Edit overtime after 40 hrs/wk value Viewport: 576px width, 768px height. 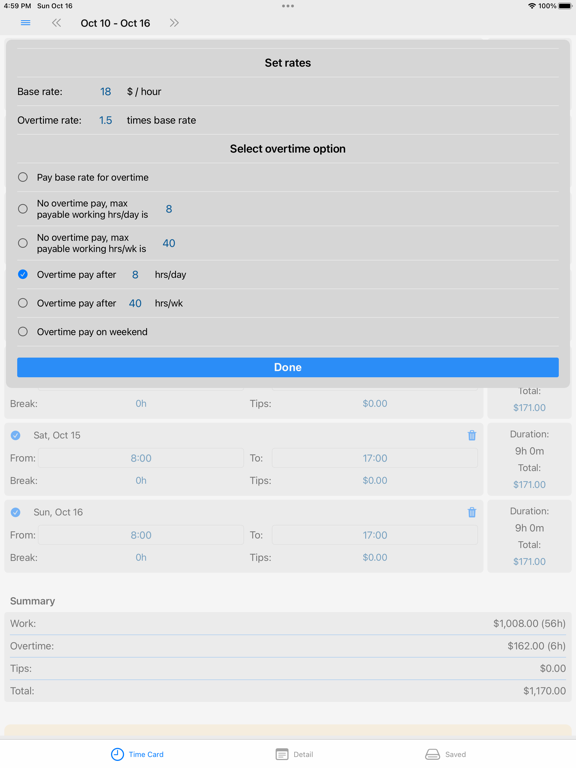click(x=135, y=303)
